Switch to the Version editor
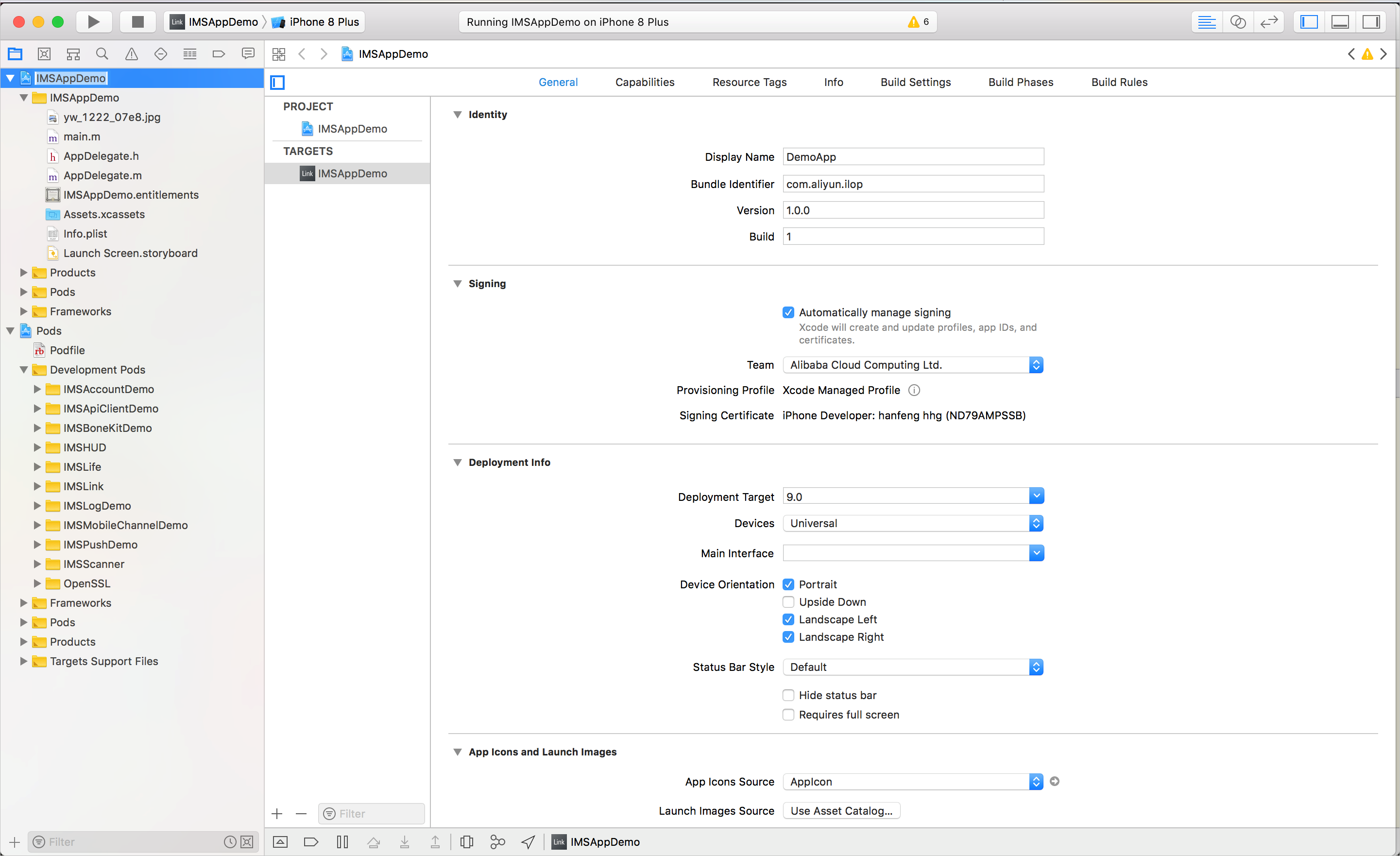The image size is (1400, 856). pyautogui.click(x=1268, y=21)
